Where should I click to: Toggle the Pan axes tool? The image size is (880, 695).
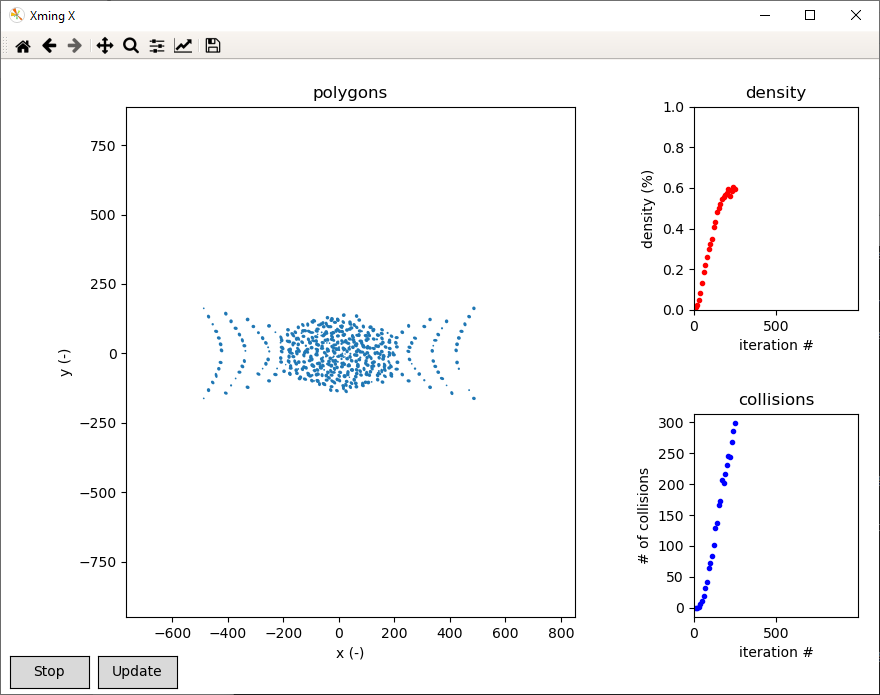coord(105,46)
